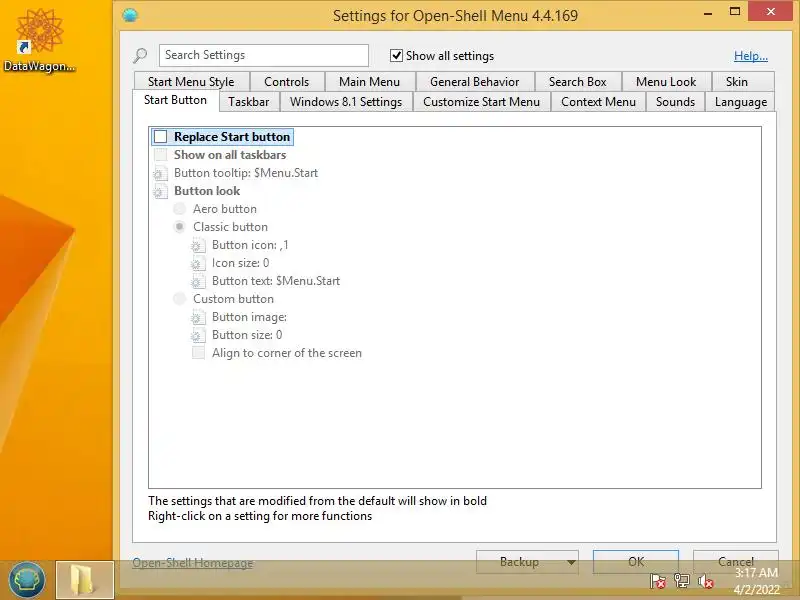Switch to the Start Menu Style tab
This screenshot has width=800, height=600.
pyautogui.click(x=191, y=82)
